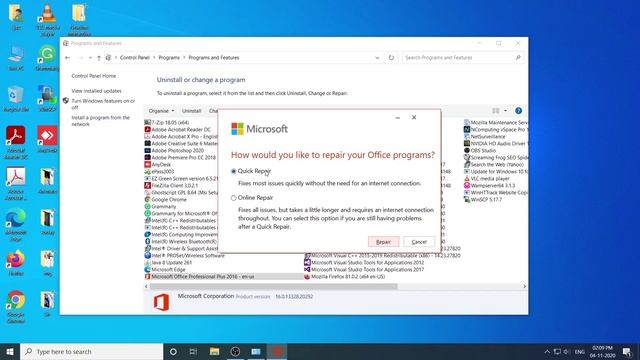Click the up one level arrow
This screenshot has height=360, width=640.
(x=99, y=58)
